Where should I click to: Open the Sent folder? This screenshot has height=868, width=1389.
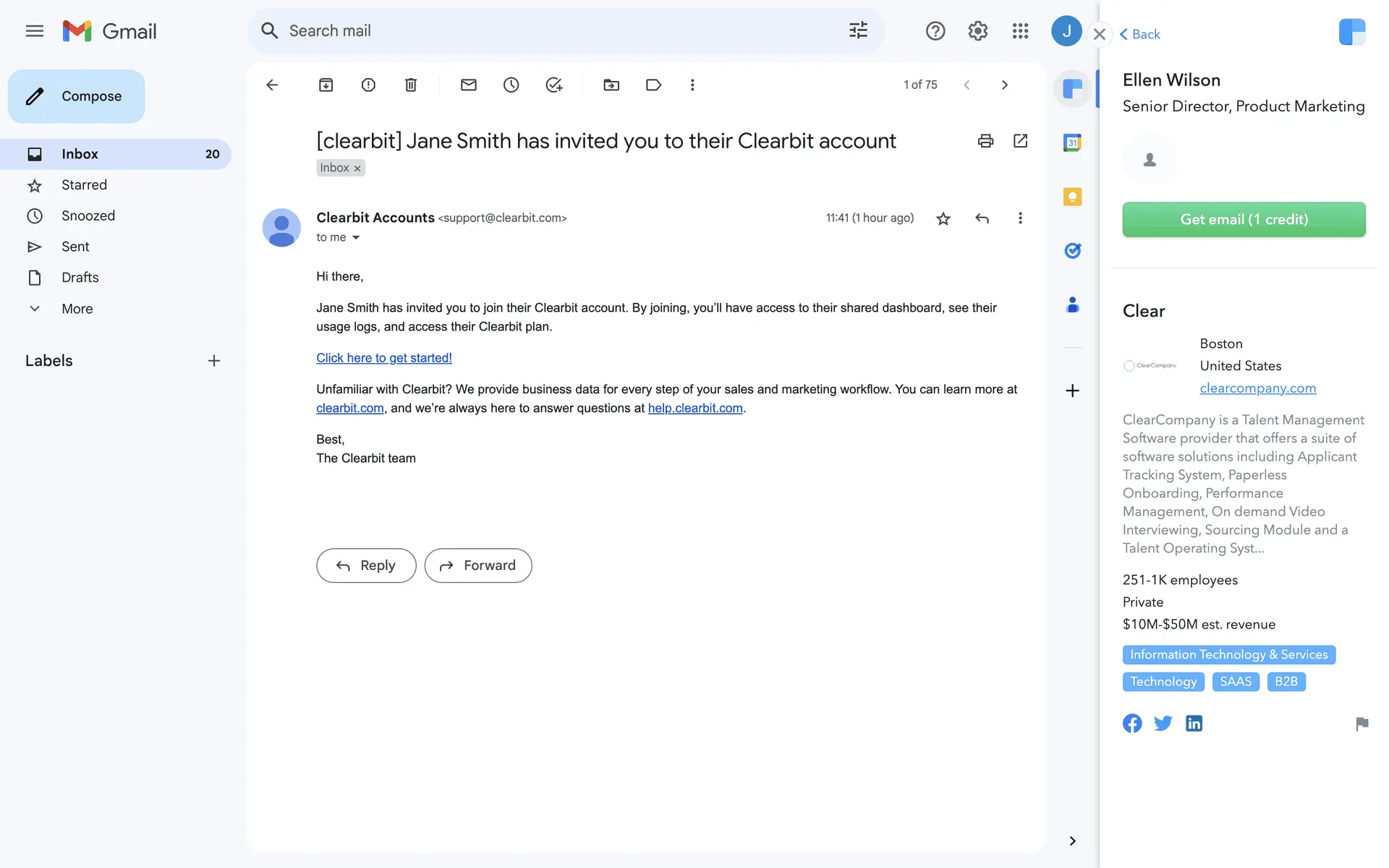[x=75, y=247]
